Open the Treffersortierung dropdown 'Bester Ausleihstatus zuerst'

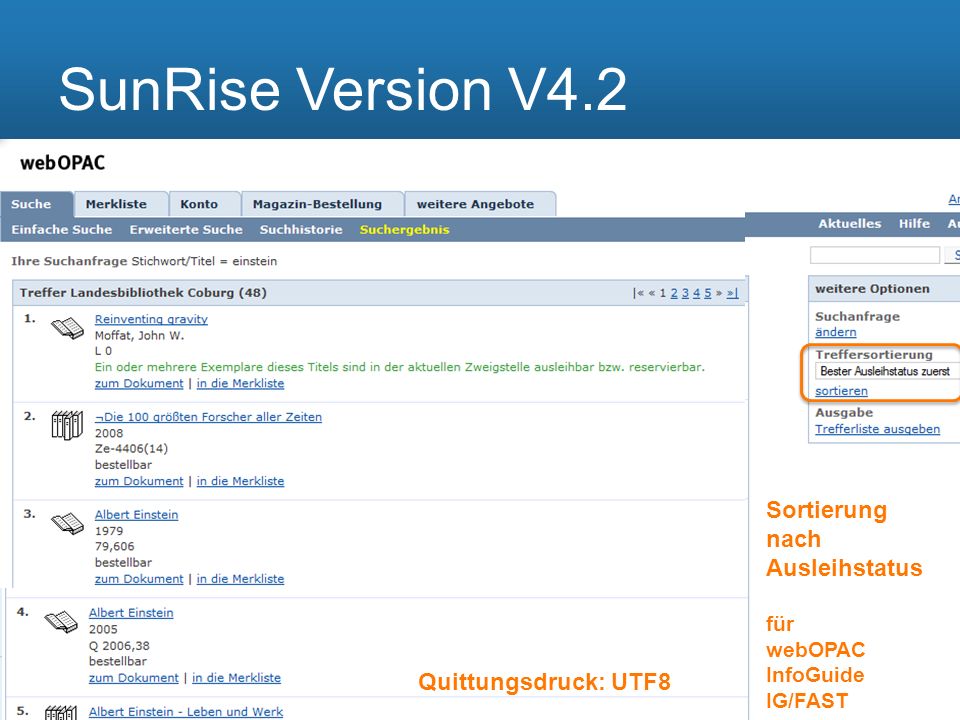click(x=887, y=371)
